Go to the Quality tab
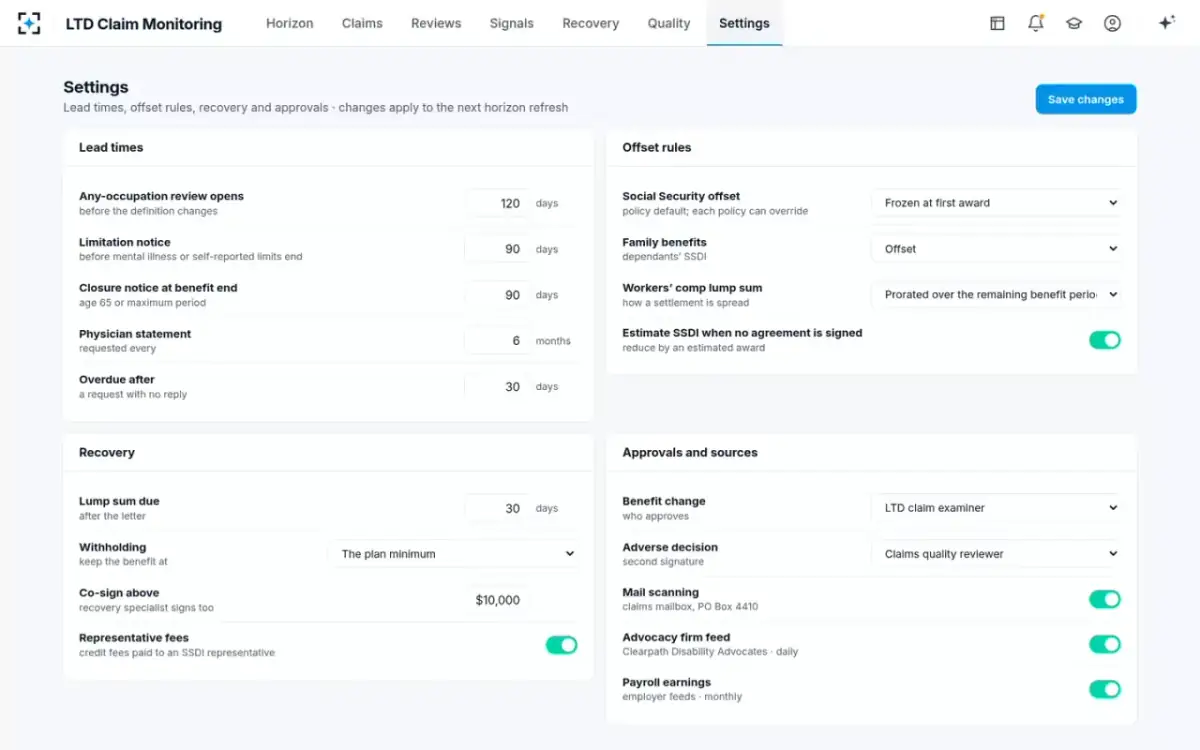This screenshot has height=750, width=1200. tap(669, 23)
